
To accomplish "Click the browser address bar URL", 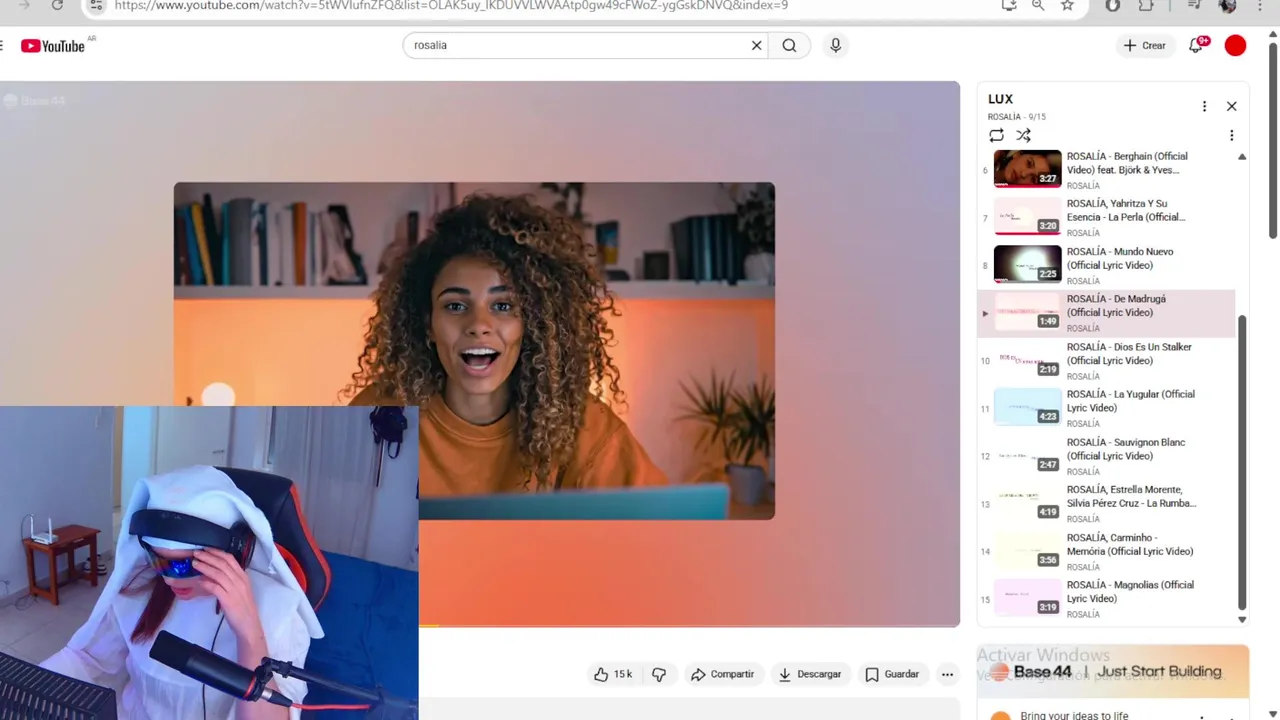I will [451, 5].
